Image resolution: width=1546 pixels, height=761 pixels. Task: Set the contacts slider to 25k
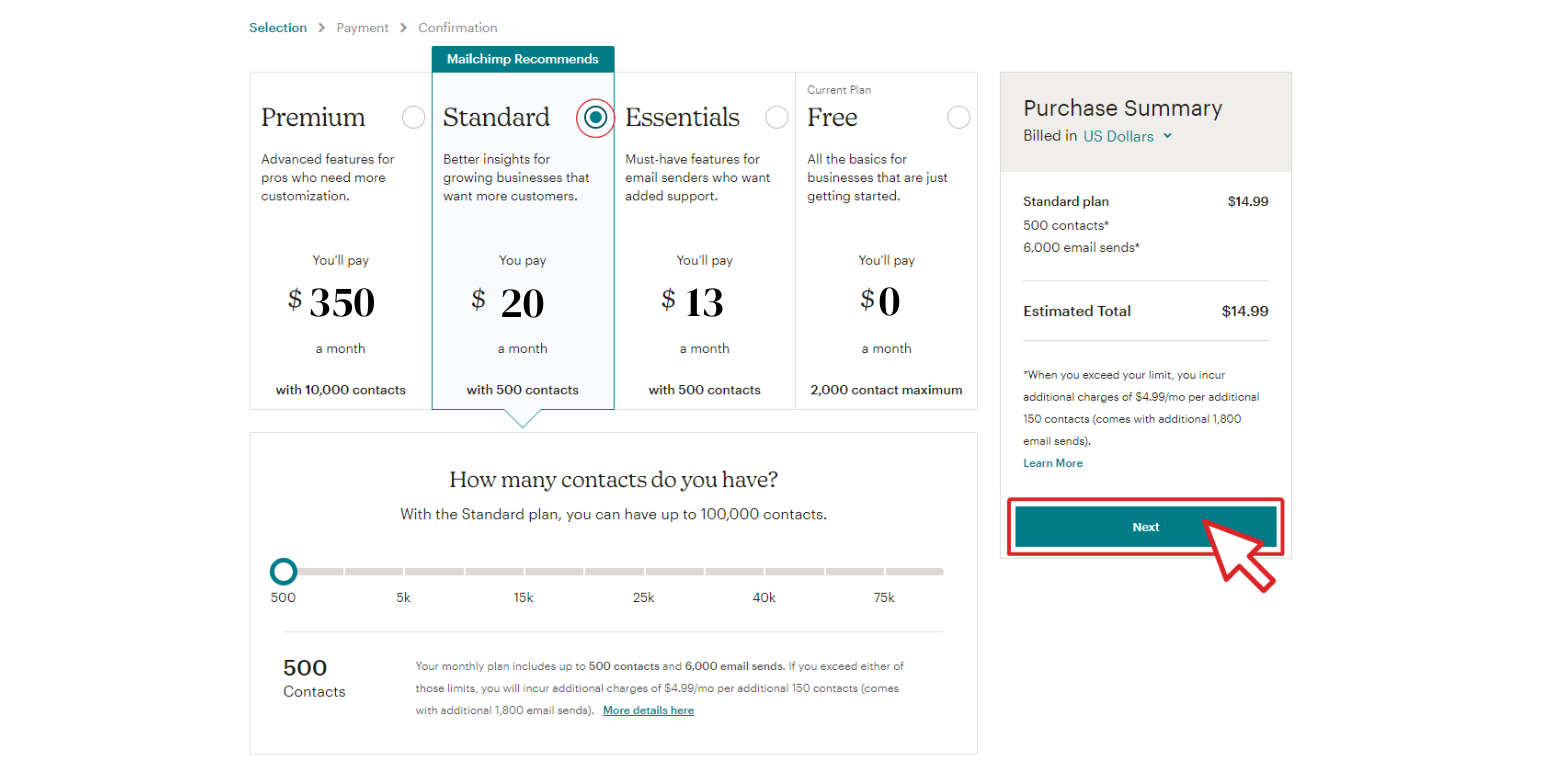(x=643, y=572)
